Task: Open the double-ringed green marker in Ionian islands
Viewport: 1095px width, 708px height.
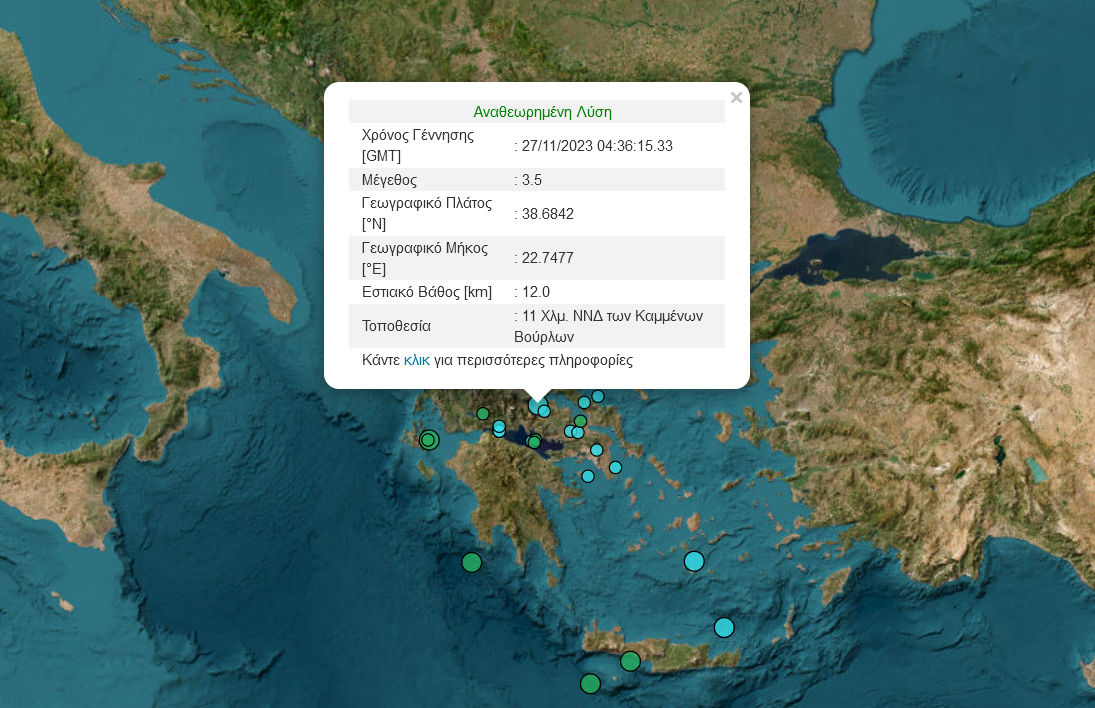Action: tap(429, 439)
